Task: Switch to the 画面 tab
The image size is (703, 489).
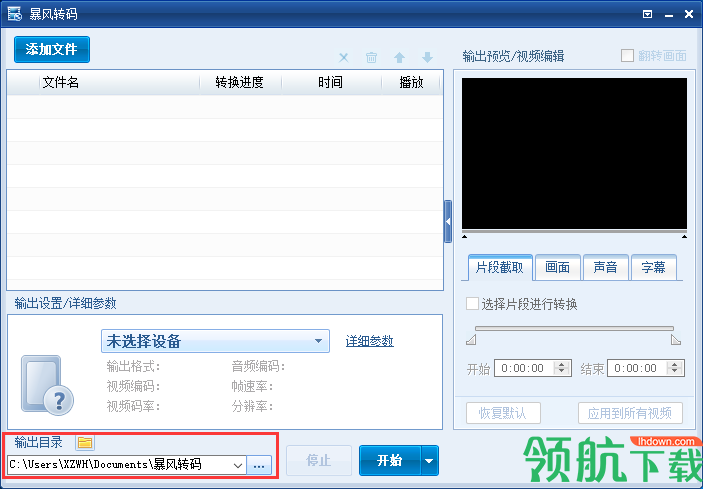Action: point(558,268)
